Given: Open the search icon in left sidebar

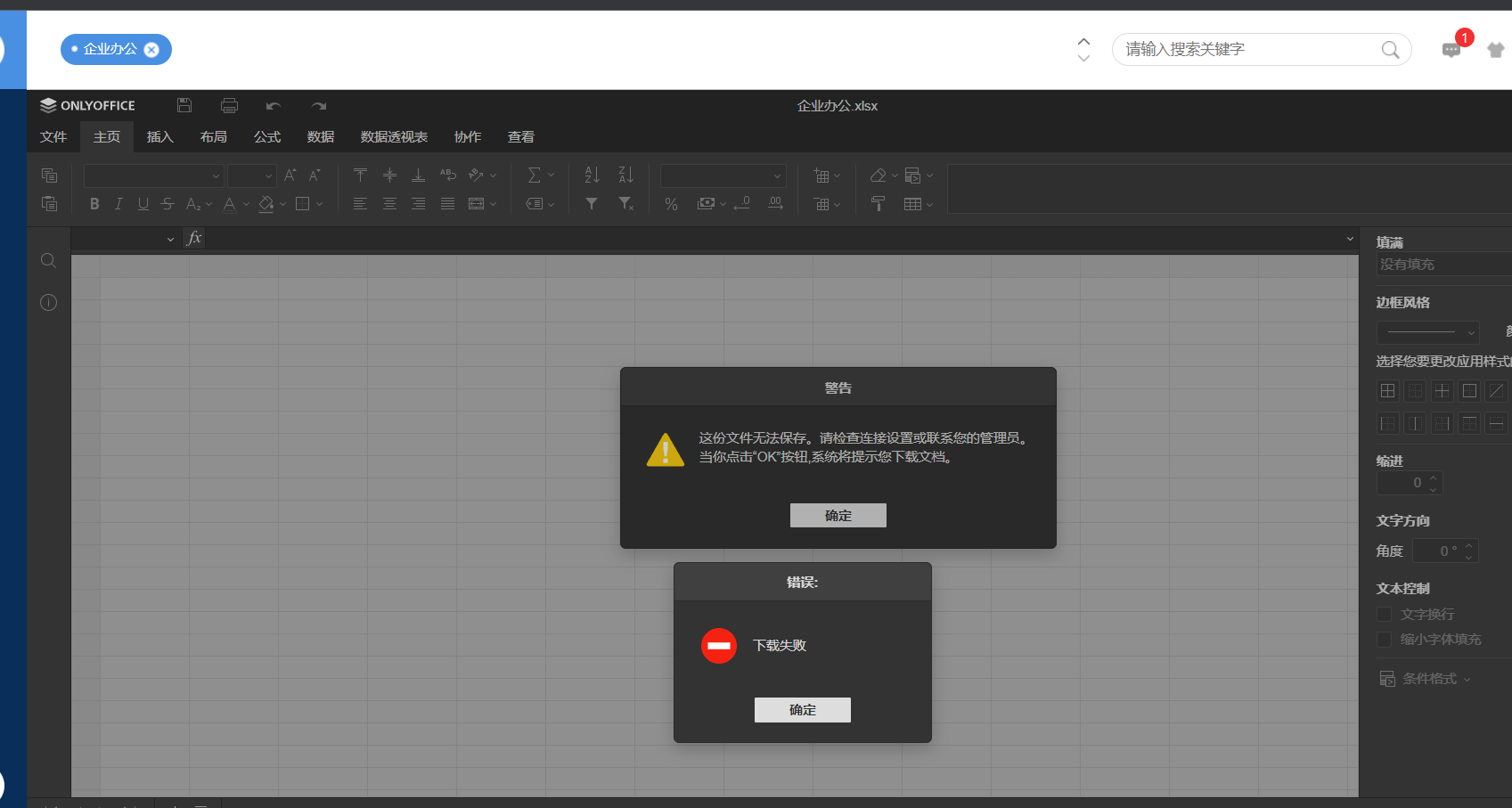Looking at the screenshot, I should click(49, 260).
